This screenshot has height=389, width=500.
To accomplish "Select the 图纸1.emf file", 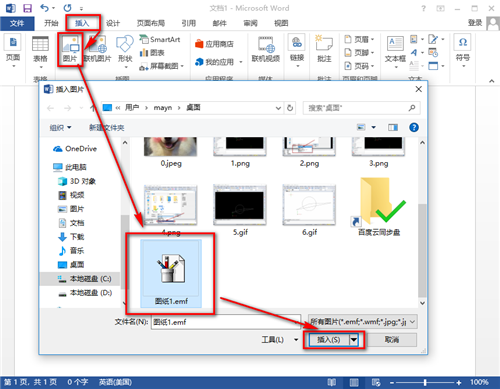I will pyautogui.click(x=171, y=273).
